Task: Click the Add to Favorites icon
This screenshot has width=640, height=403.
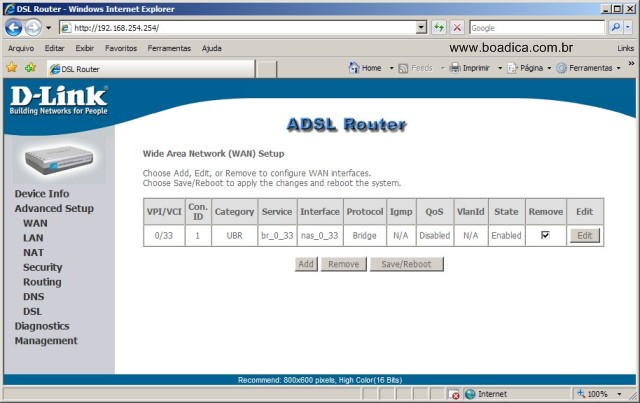Action: pyautogui.click(x=30, y=67)
